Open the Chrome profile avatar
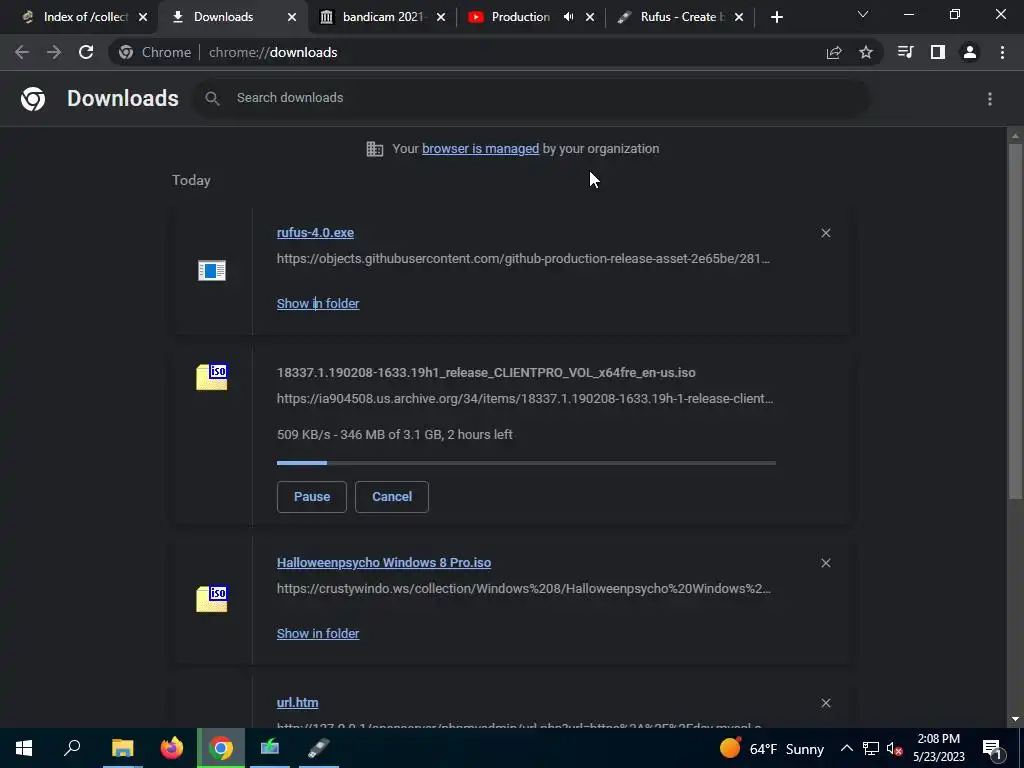 [970, 52]
